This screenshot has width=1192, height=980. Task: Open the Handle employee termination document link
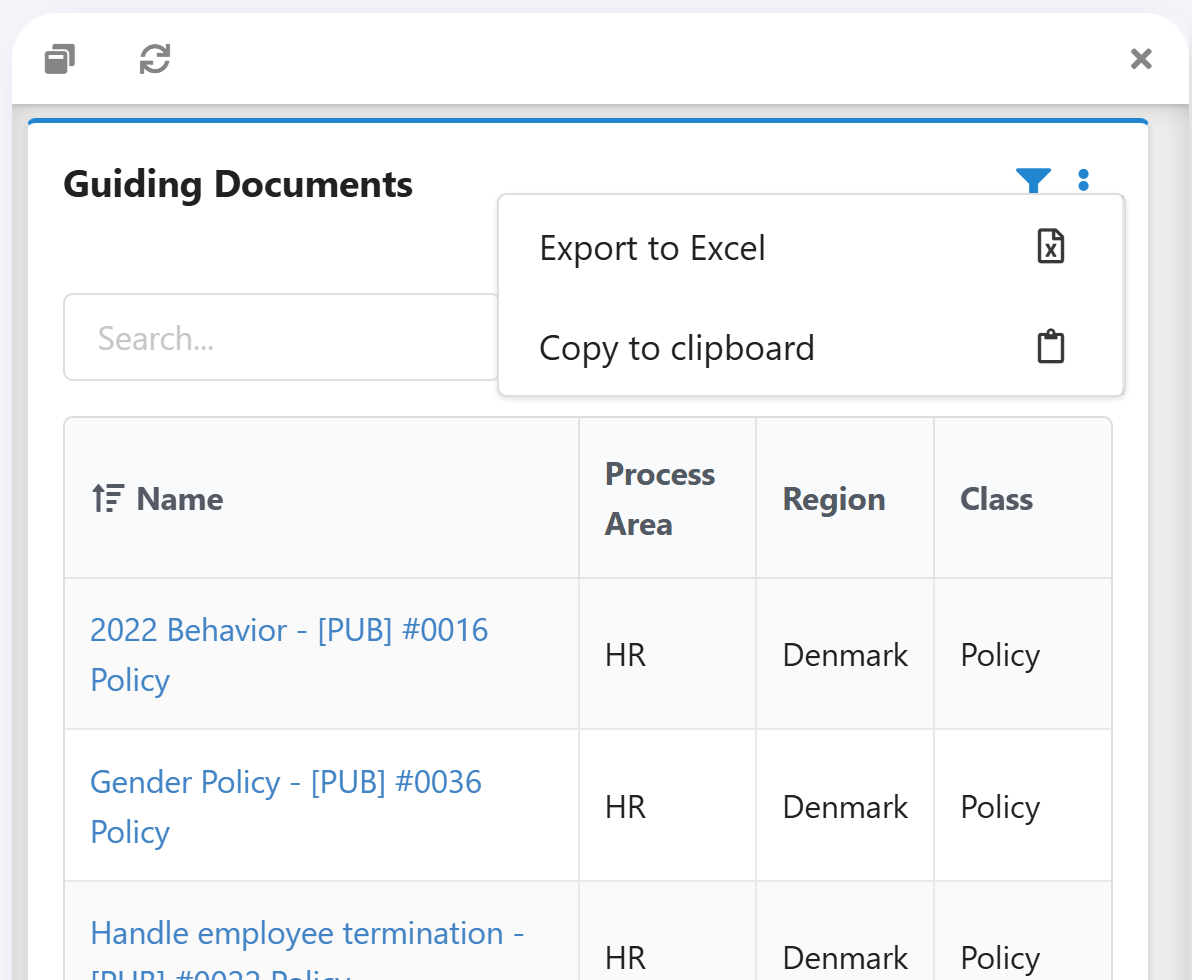tap(308, 934)
